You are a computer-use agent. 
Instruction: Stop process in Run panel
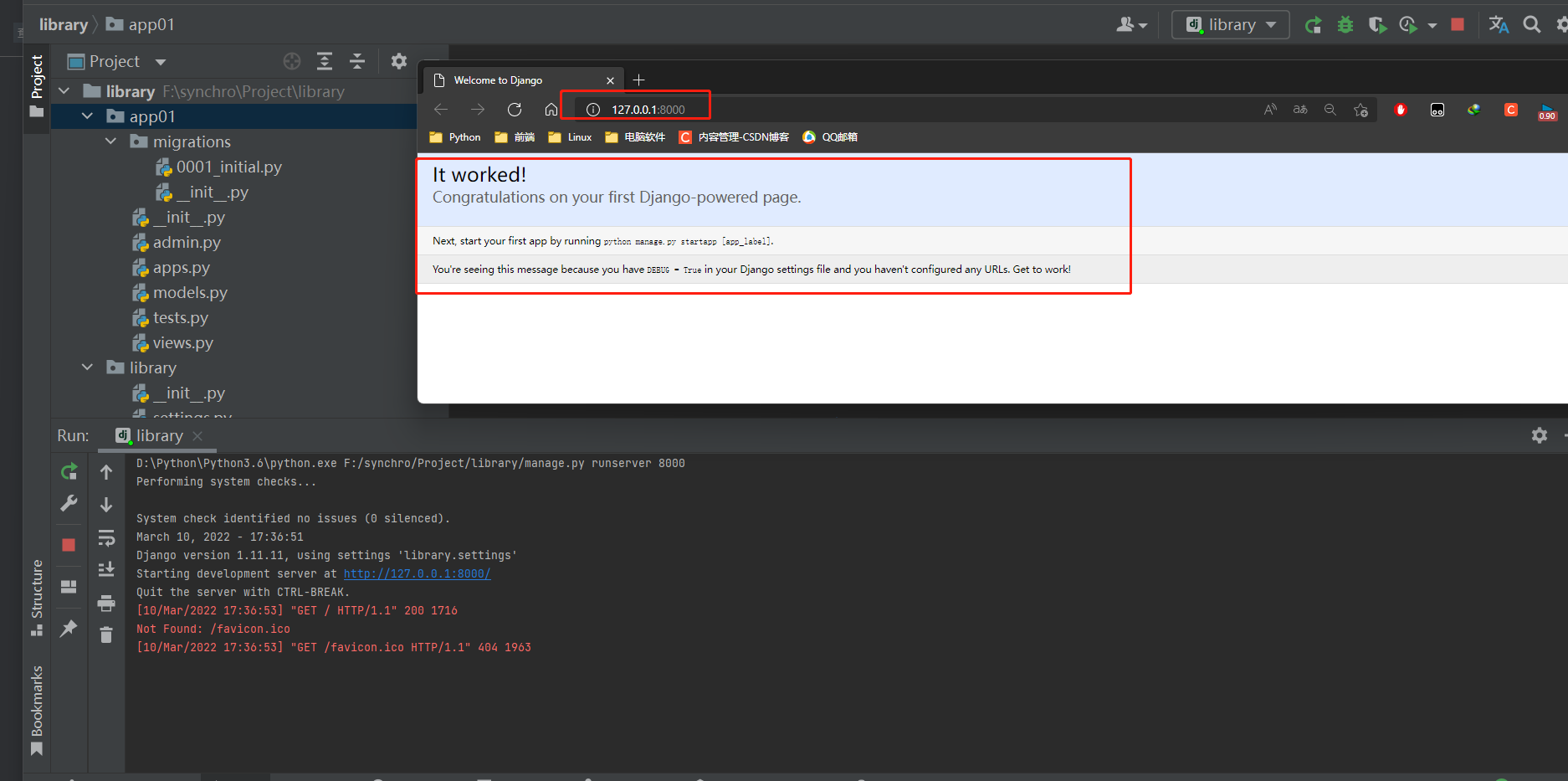tap(69, 545)
